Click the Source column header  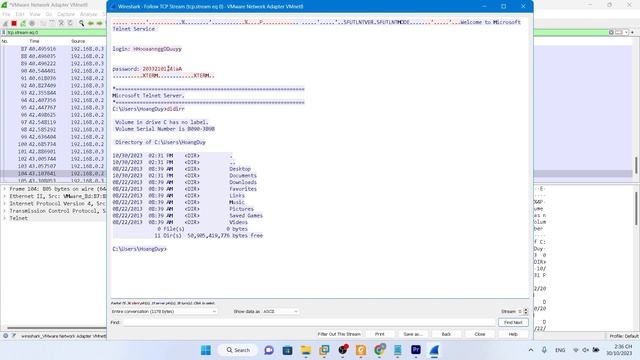pyautogui.click(x=78, y=41)
